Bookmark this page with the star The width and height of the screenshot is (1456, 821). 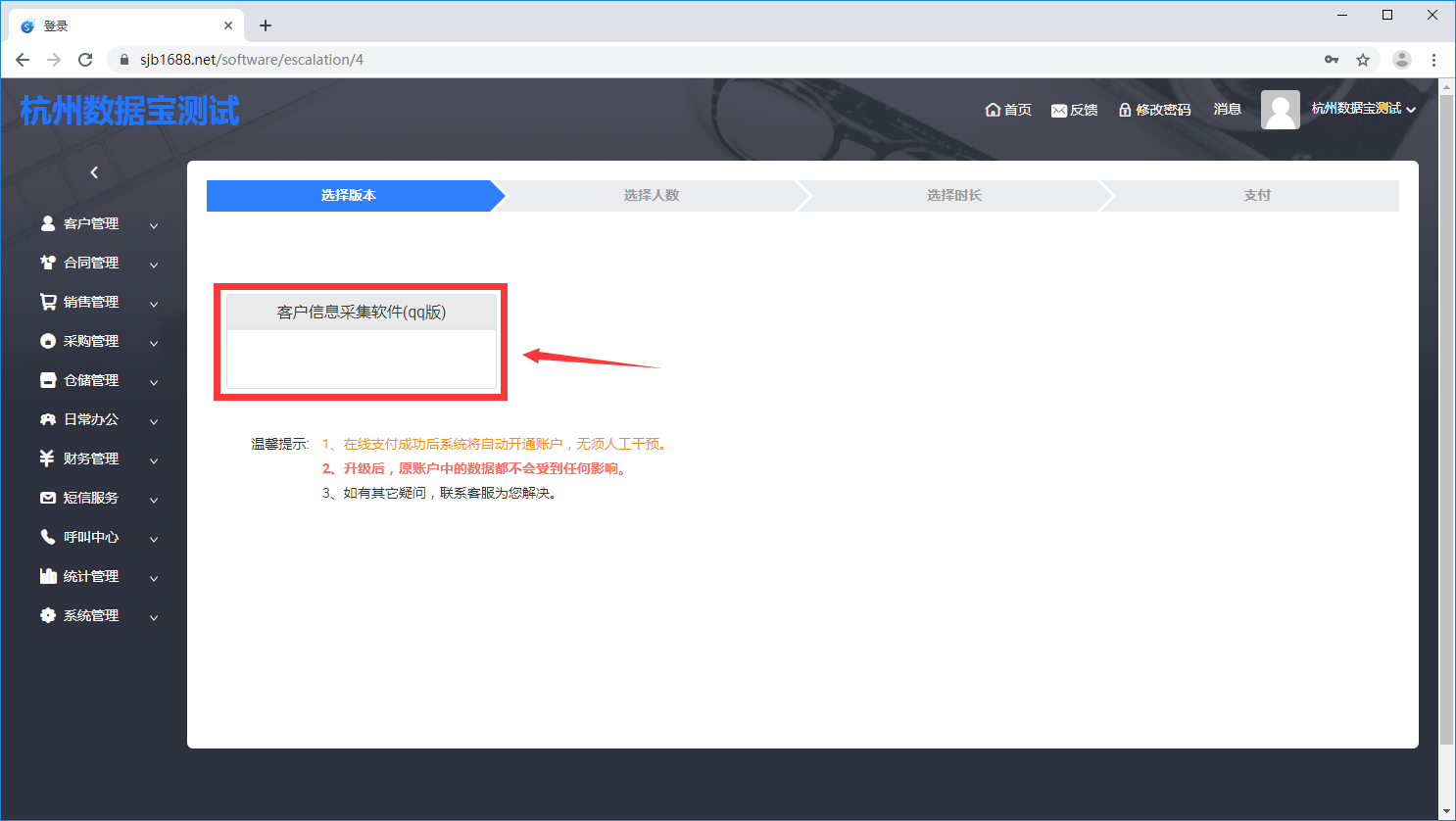click(x=1363, y=60)
